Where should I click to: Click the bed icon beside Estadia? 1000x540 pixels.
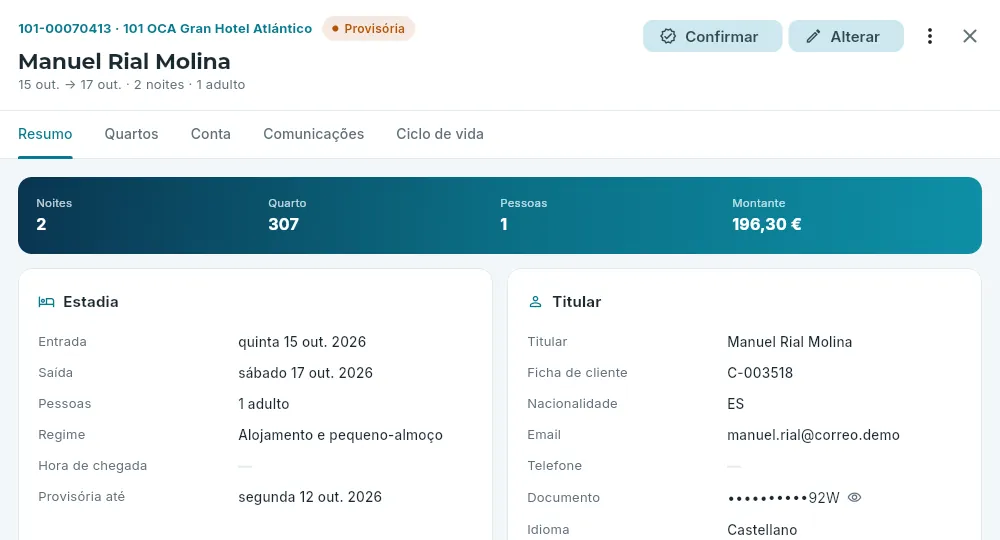[46, 302]
